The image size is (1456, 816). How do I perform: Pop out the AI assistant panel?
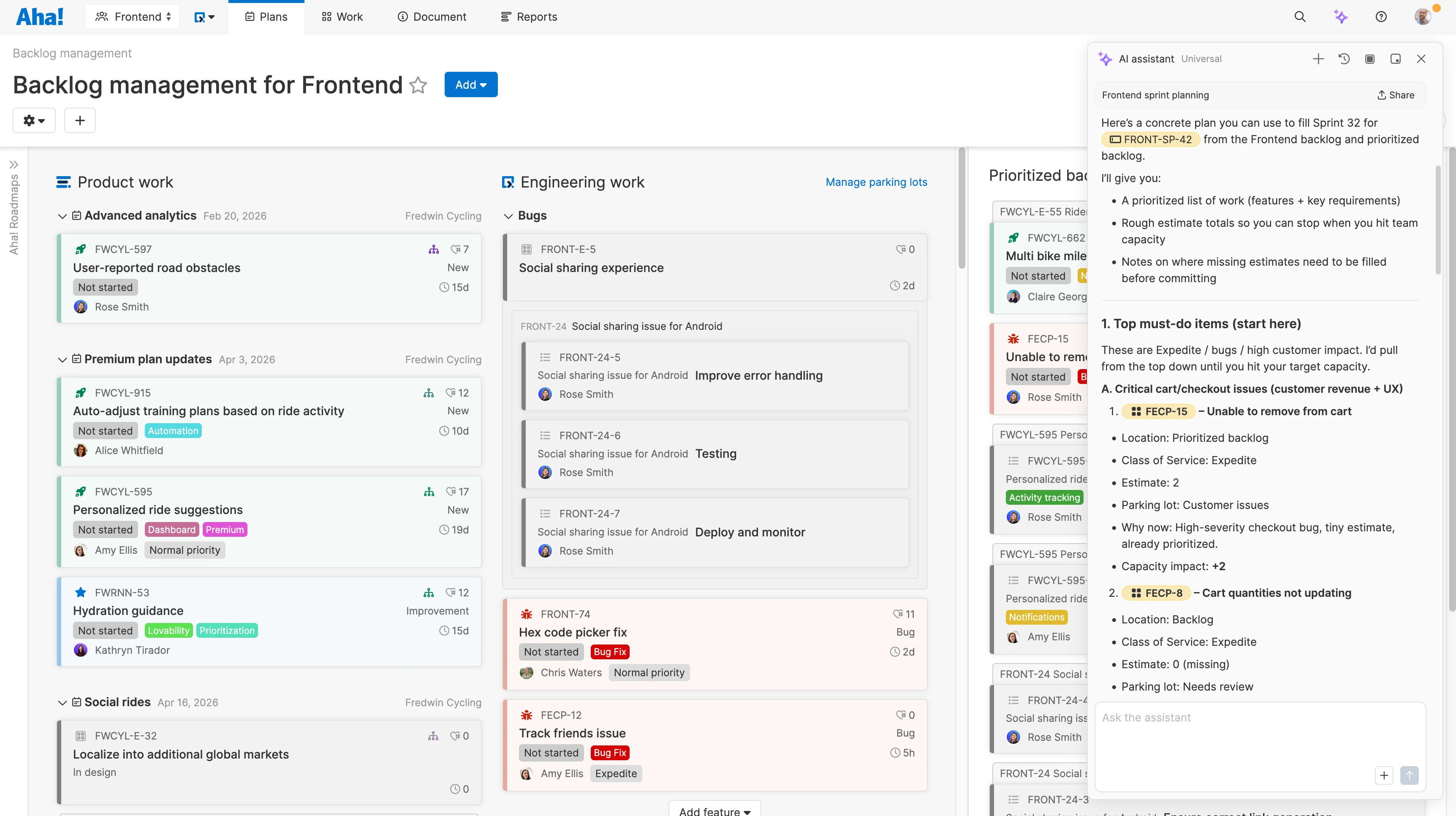tap(1396, 59)
